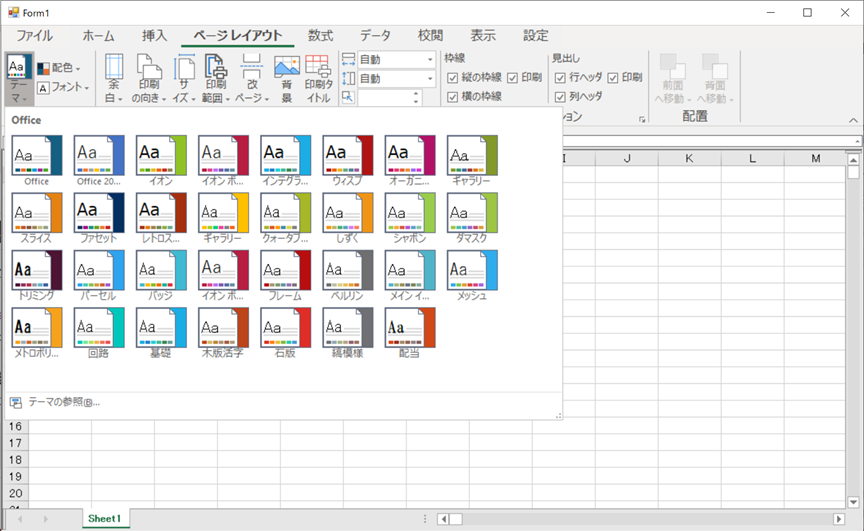Toggle 印刷 checkbox in 見出し group

click(613, 78)
